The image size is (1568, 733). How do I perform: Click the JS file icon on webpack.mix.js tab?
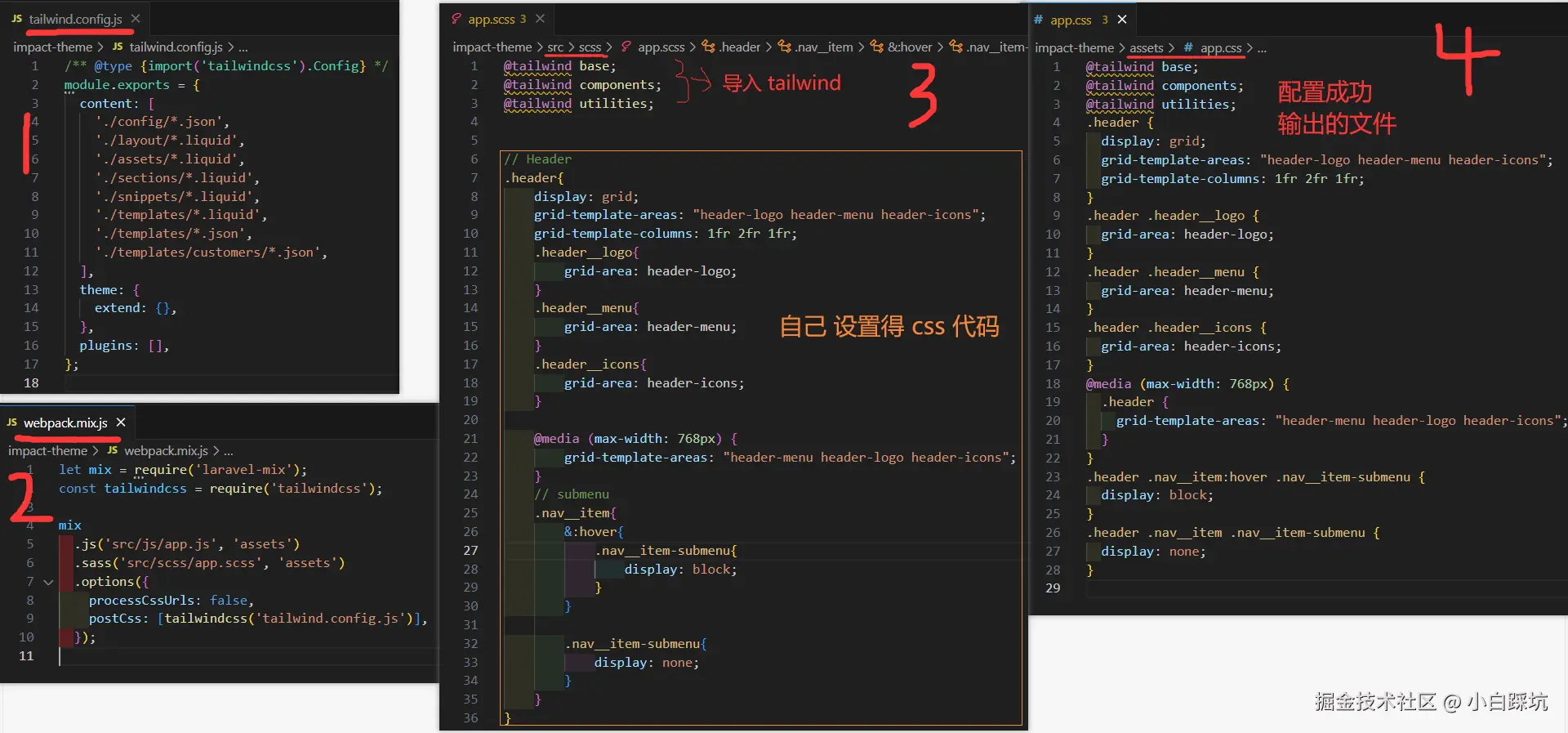pos(11,422)
